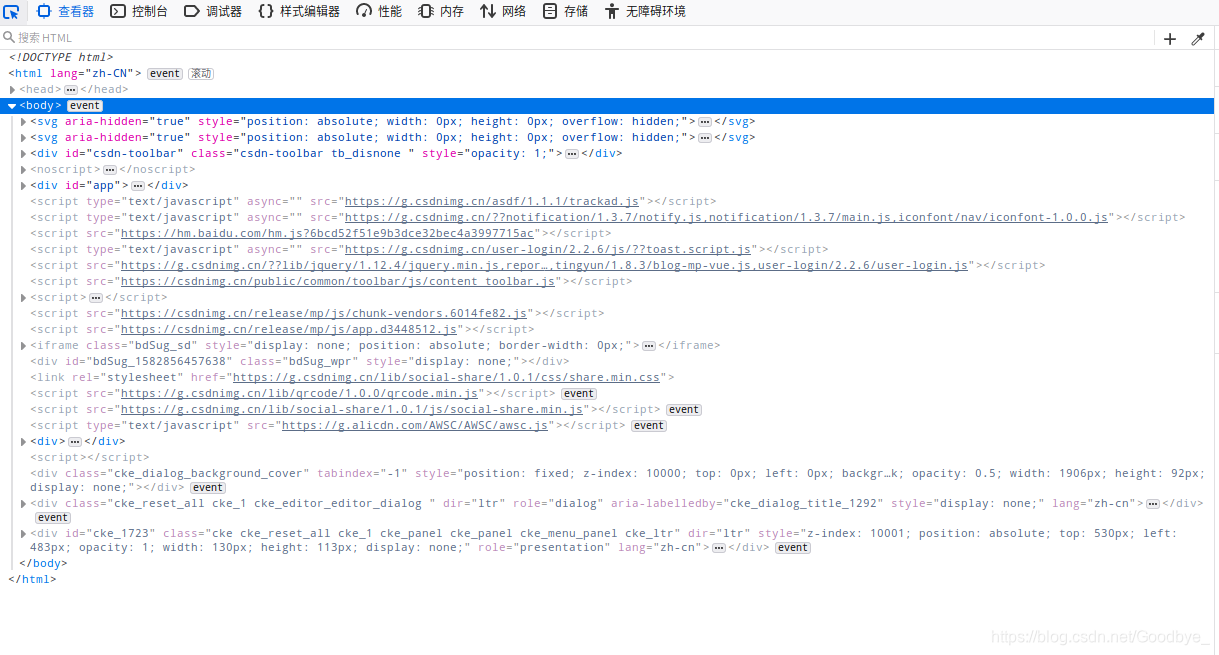The image size is (1219, 655).
Task: Expand the head element
Action: point(12,90)
